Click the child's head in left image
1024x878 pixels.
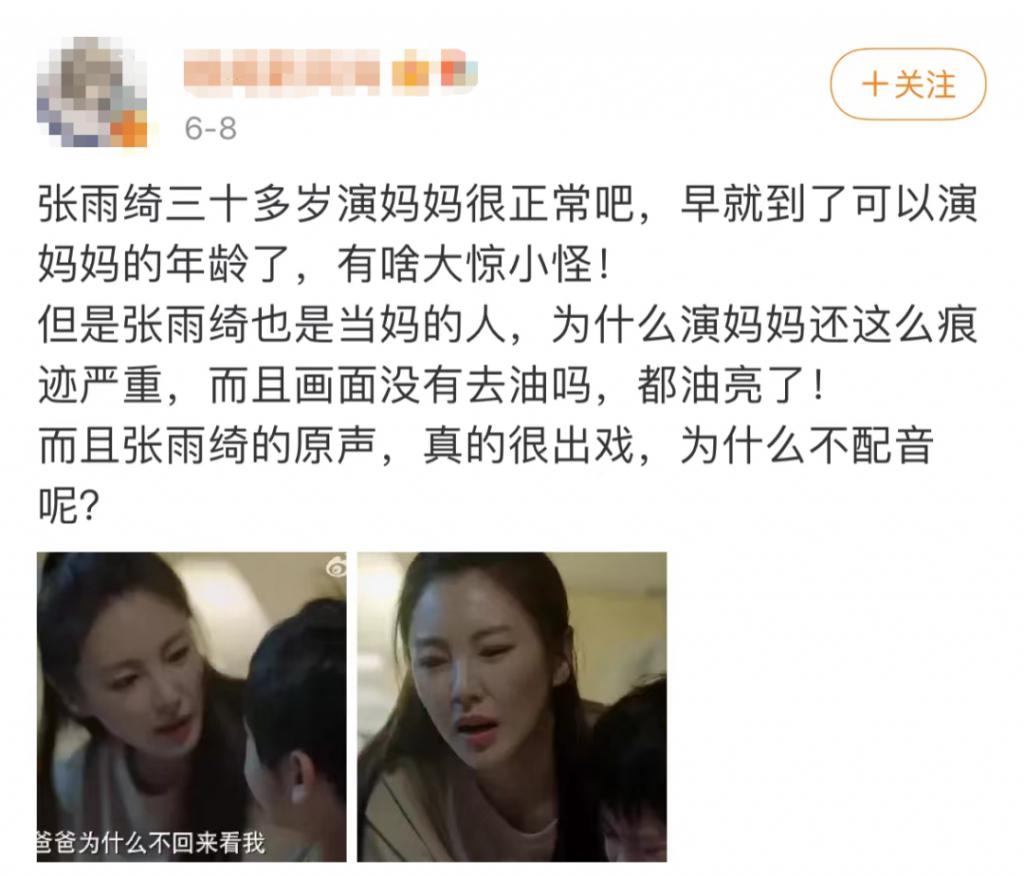point(295,692)
